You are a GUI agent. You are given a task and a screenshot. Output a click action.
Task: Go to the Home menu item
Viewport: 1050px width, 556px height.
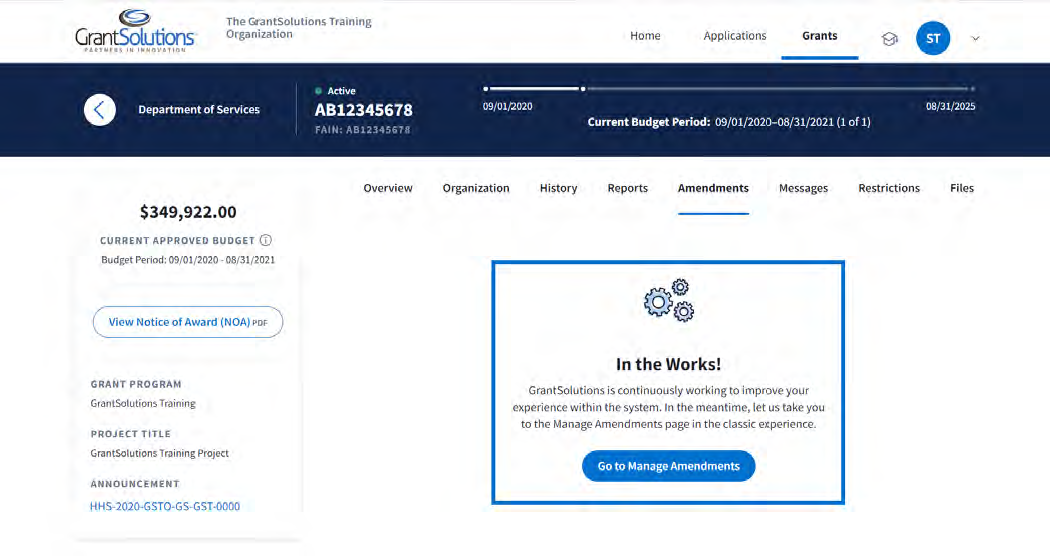click(x=645, y=36)
